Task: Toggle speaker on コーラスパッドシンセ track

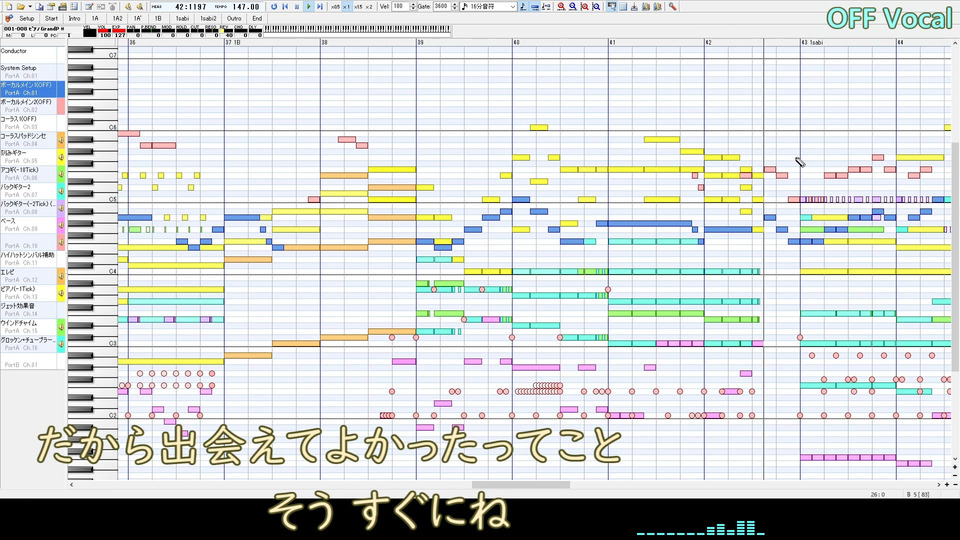Action: pyautogui.click(x=61, y=140)
